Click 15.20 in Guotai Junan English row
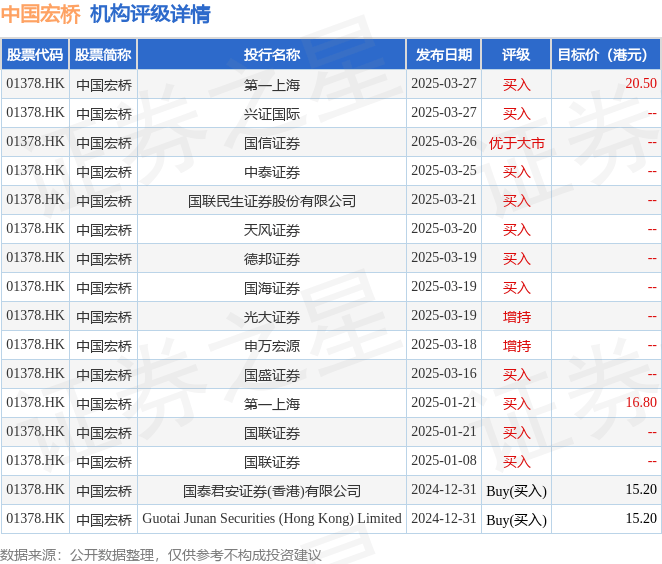Viewport: 662px width, 564px height. click(641, 518)
